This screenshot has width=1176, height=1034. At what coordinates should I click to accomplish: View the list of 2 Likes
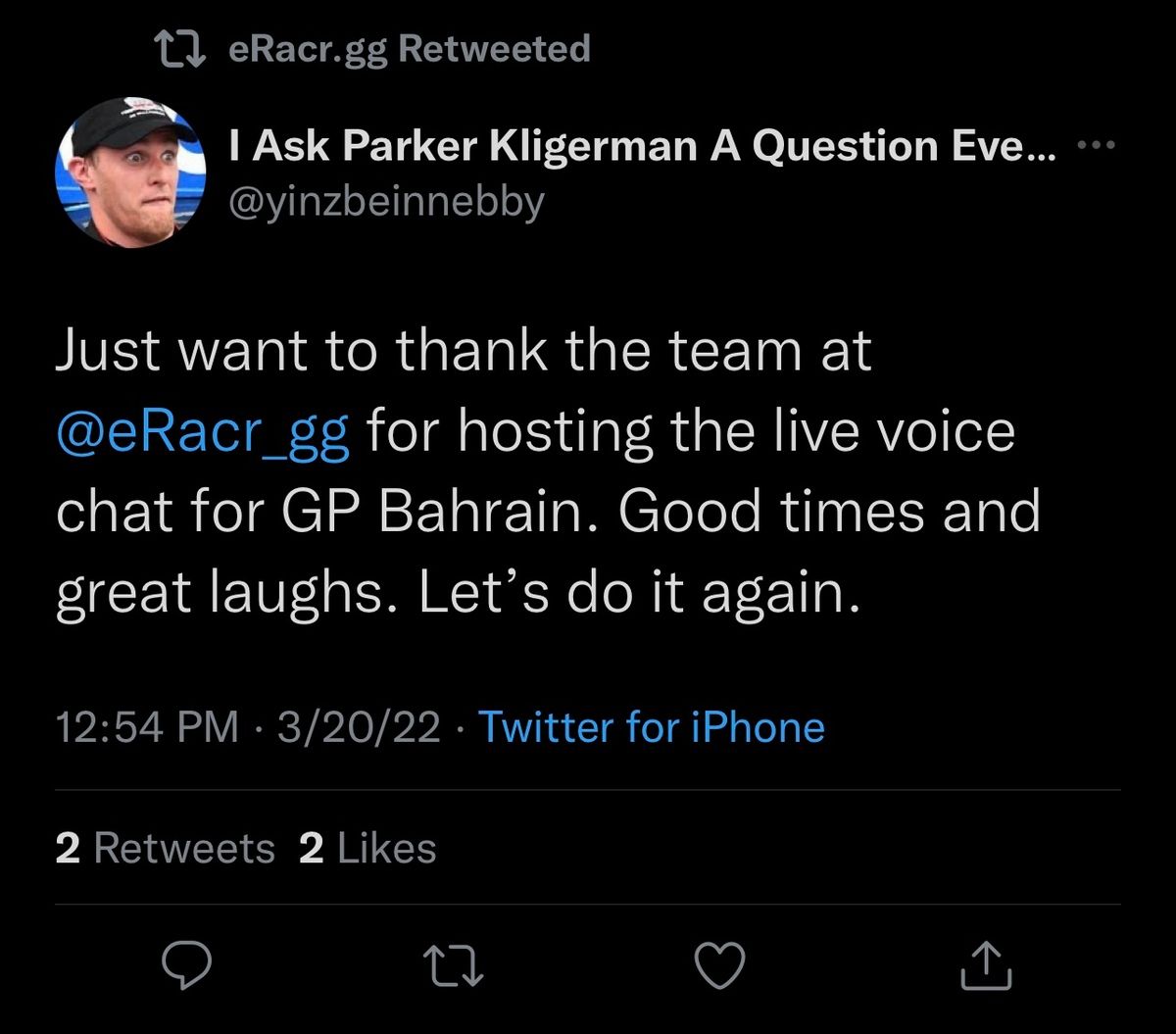(367, 848)
